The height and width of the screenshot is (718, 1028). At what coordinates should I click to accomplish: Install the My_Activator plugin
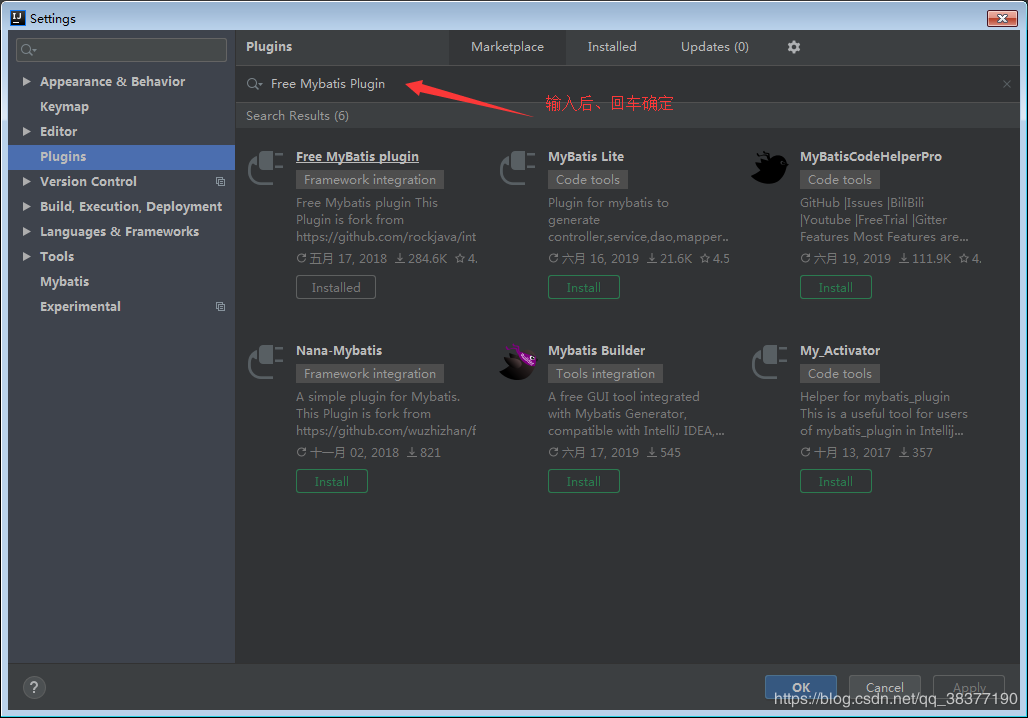coord(835,481)
